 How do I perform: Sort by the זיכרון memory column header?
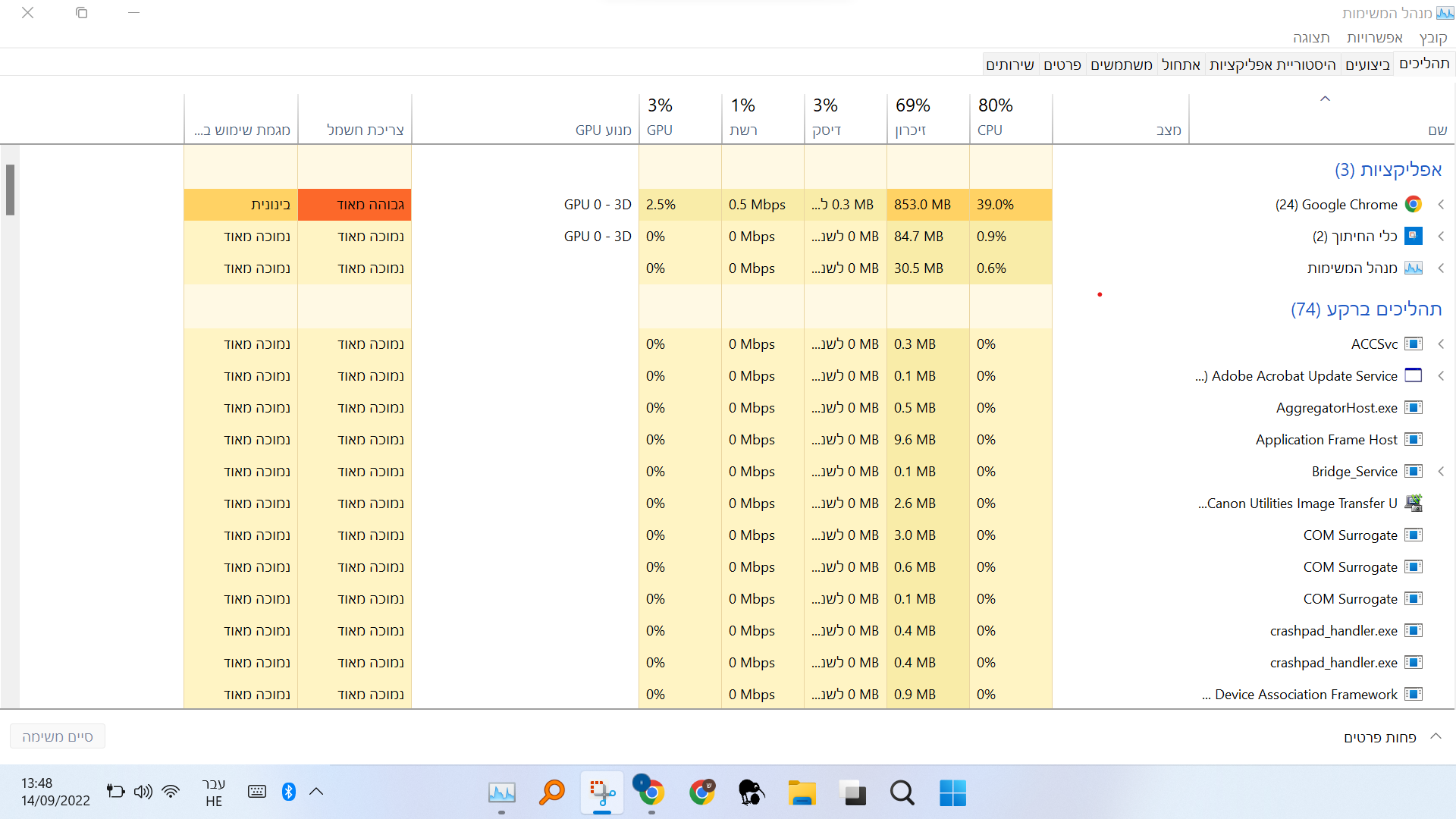pyautogui.click(x=927, y=118)
